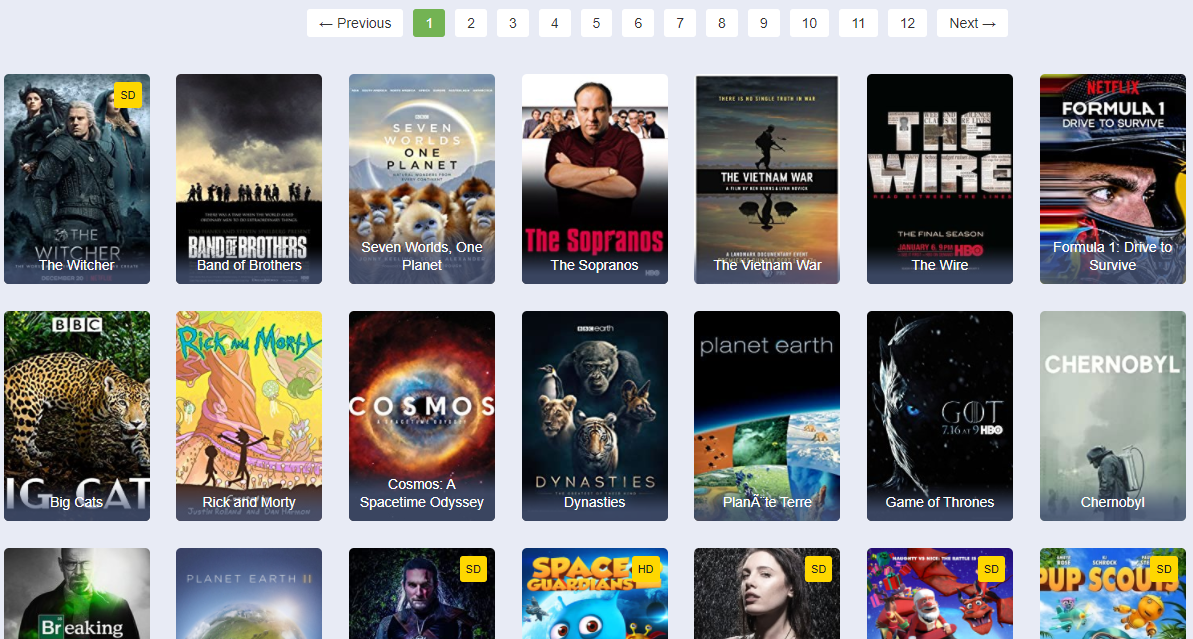The width and height of the screenshot is (1193, 639).
Task: Go to the Previous page
Action: click(x=355, y=23)
